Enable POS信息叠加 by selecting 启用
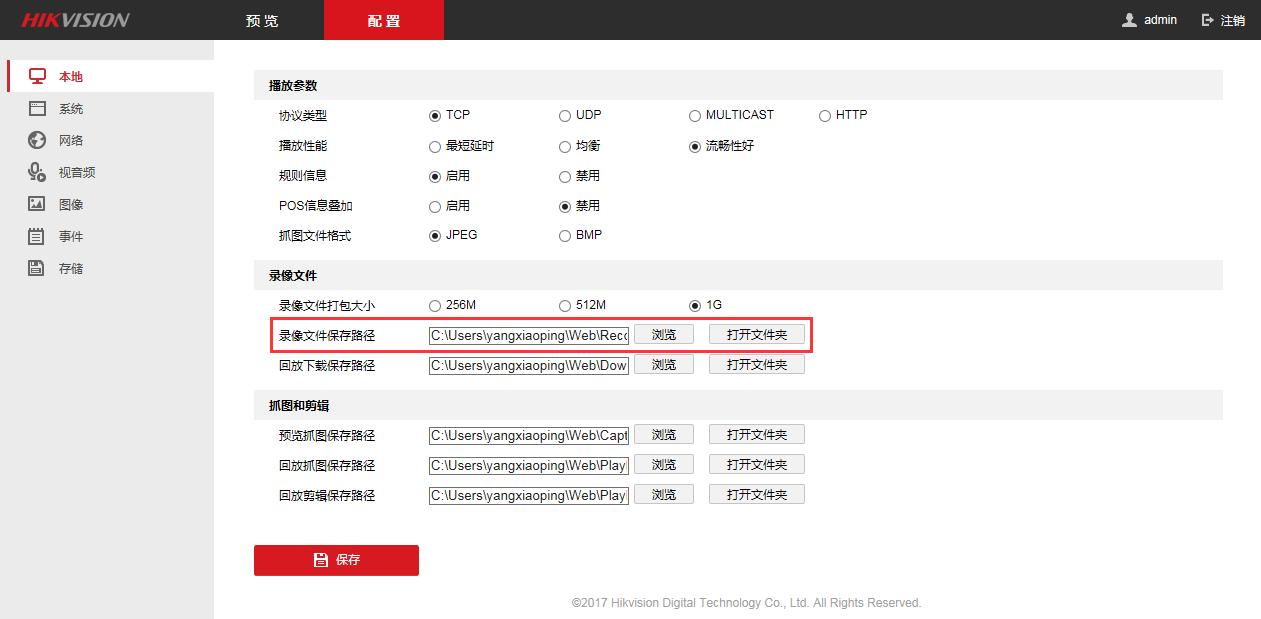Screen dimensions: 1261x619 tap(435, 206)
